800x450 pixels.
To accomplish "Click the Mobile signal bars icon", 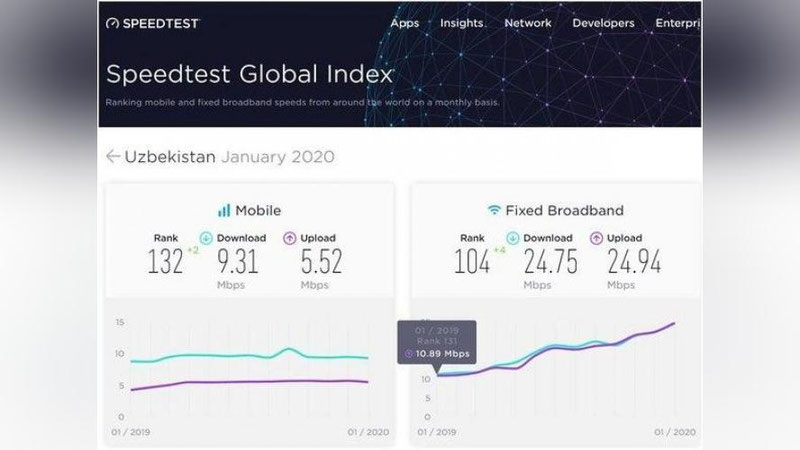I will [224, 210].
